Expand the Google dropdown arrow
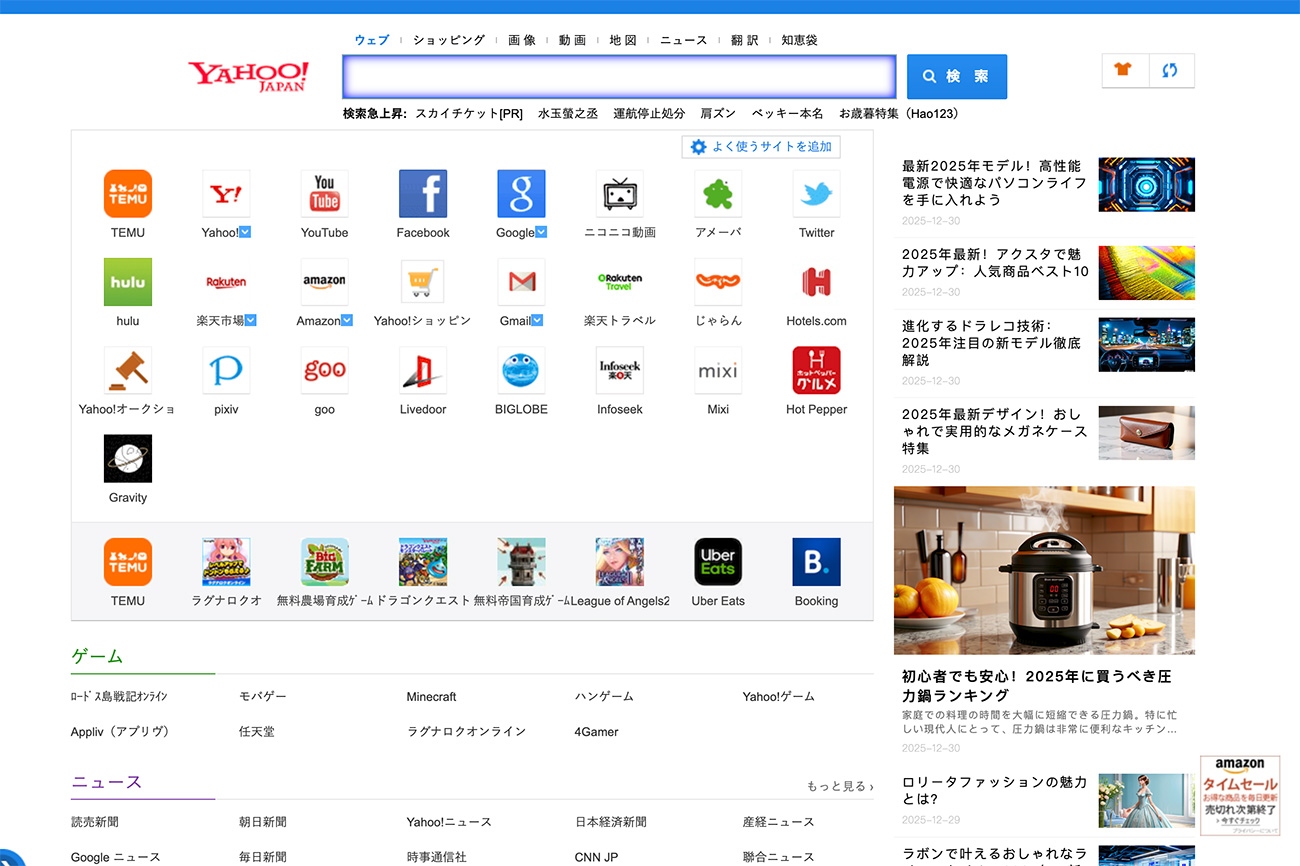Viewport: 1300px width, 866px height. (x=541, y=233)
